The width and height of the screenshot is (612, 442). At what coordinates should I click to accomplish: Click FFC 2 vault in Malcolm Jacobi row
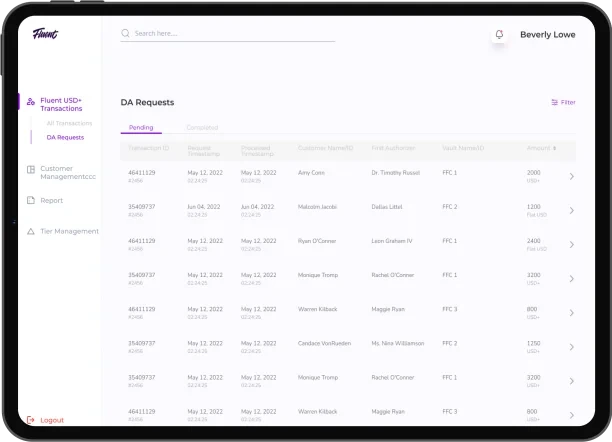point(450,207)
